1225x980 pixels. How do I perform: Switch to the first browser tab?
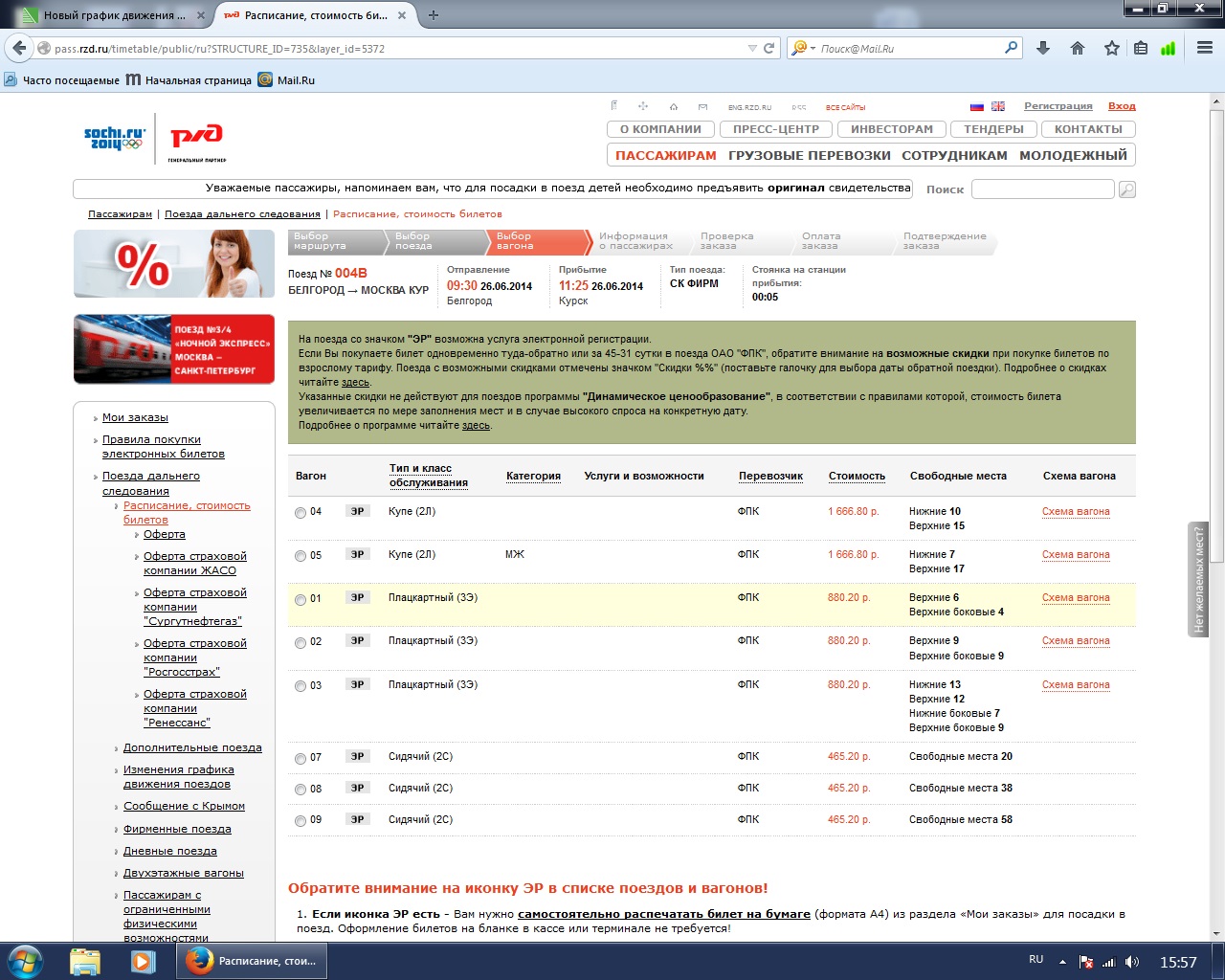tap(110, 15)
